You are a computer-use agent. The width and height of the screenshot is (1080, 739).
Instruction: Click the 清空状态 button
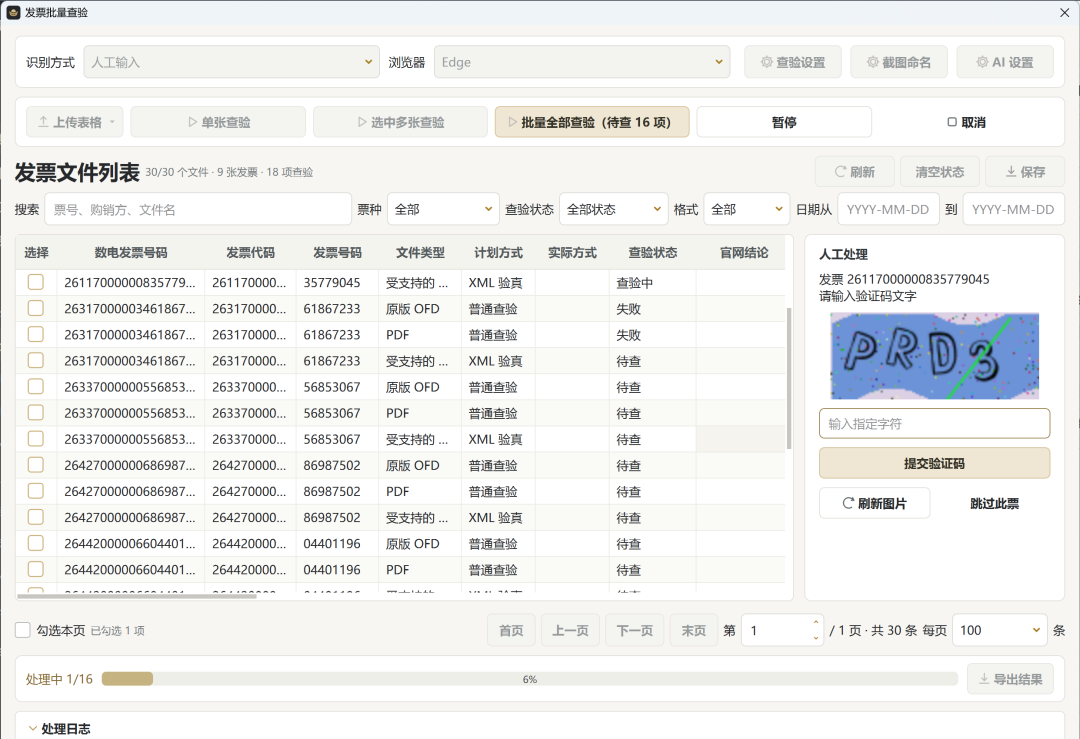[x=939, y=171]
